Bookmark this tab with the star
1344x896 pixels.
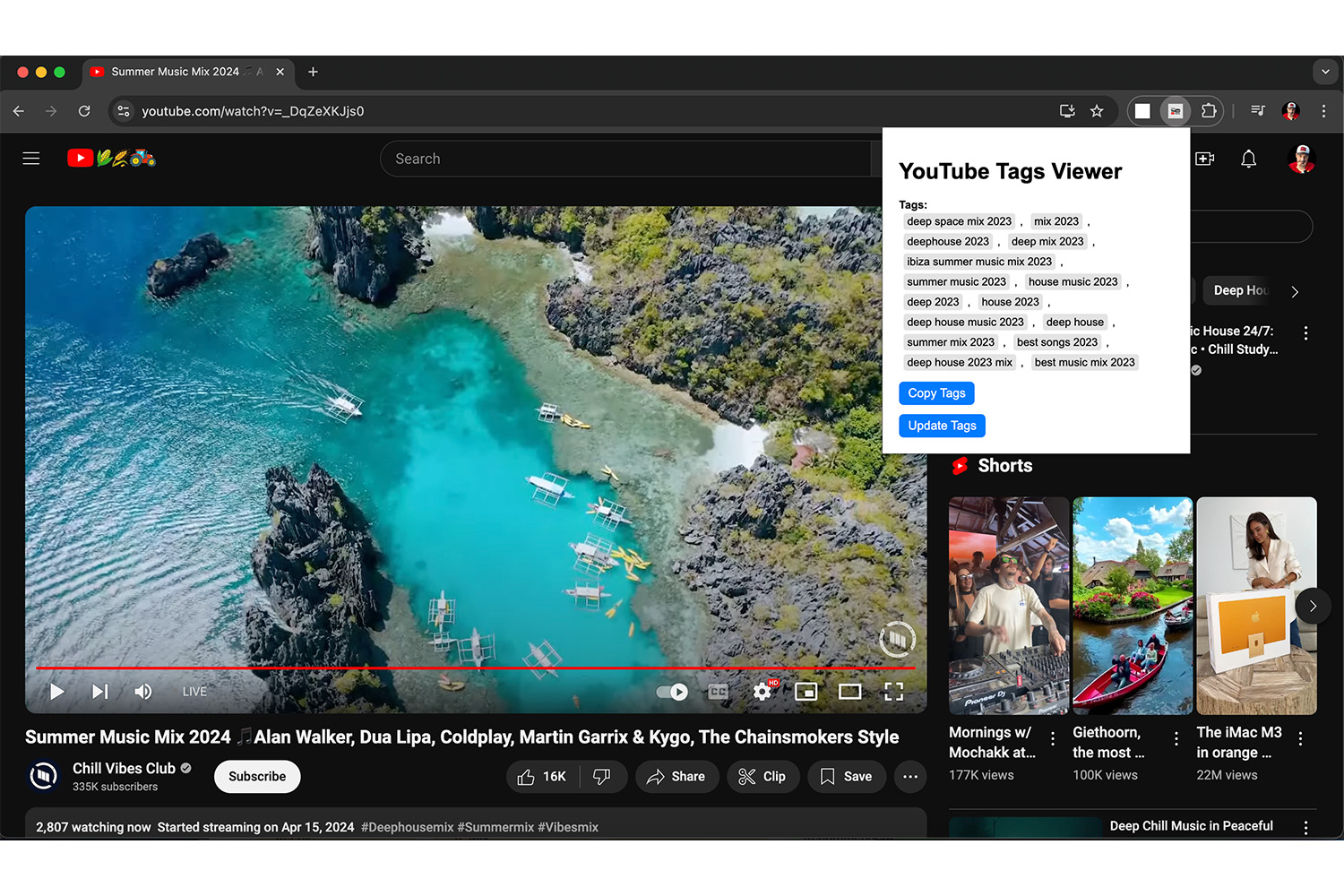click(x=1097, y=111)
